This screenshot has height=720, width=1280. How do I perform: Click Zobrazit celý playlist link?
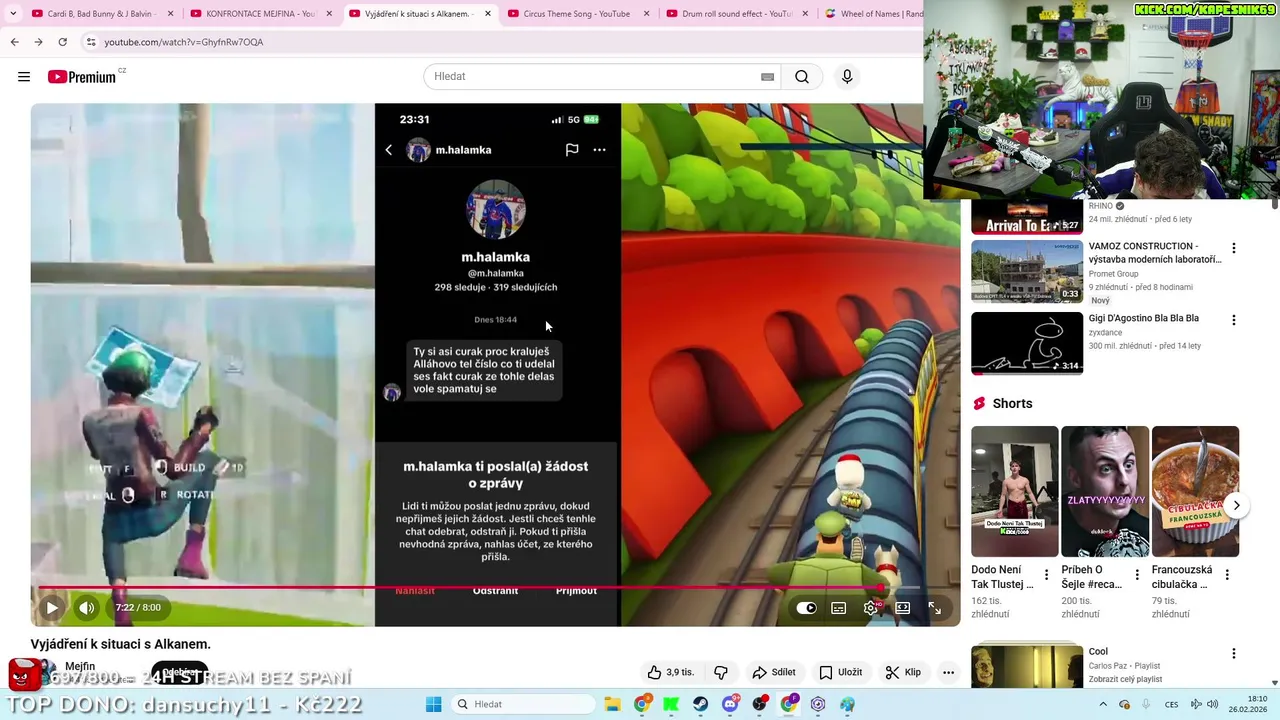1125,679
